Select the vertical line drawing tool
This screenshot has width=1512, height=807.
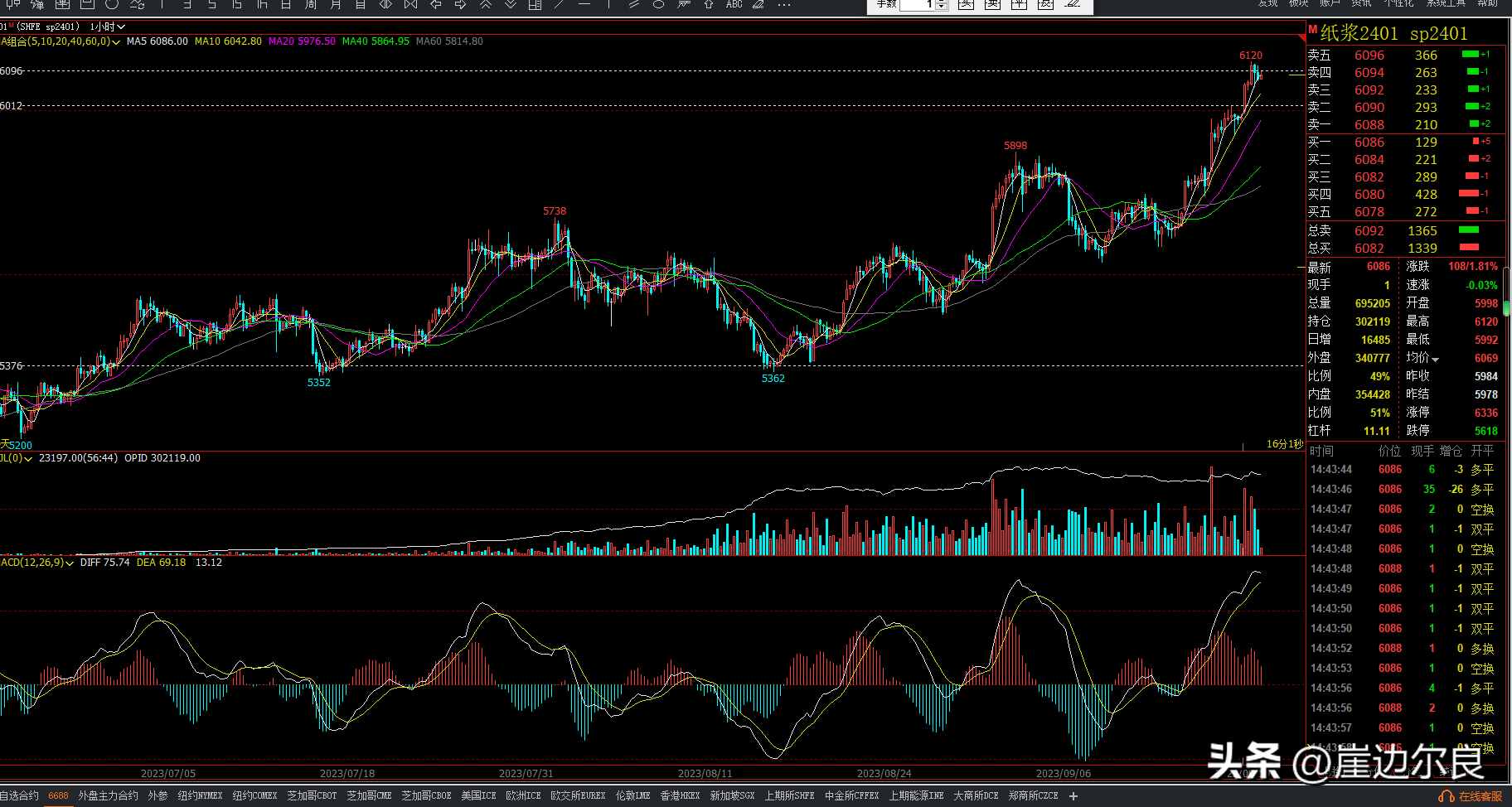pyautogui.click(x=609, y=4)
